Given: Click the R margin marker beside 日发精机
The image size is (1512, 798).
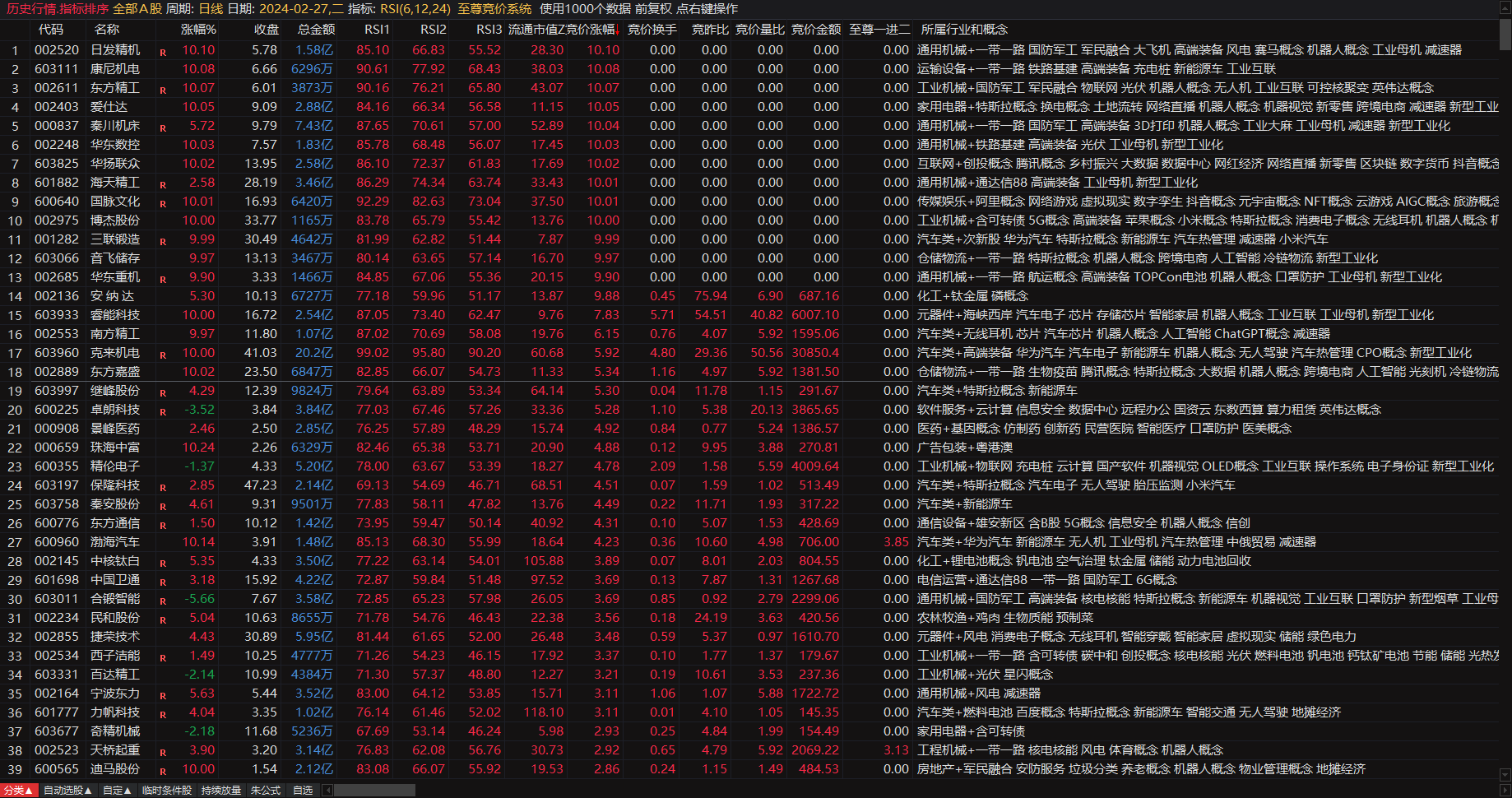Looking at the screenshot, I should pos(163,53).
